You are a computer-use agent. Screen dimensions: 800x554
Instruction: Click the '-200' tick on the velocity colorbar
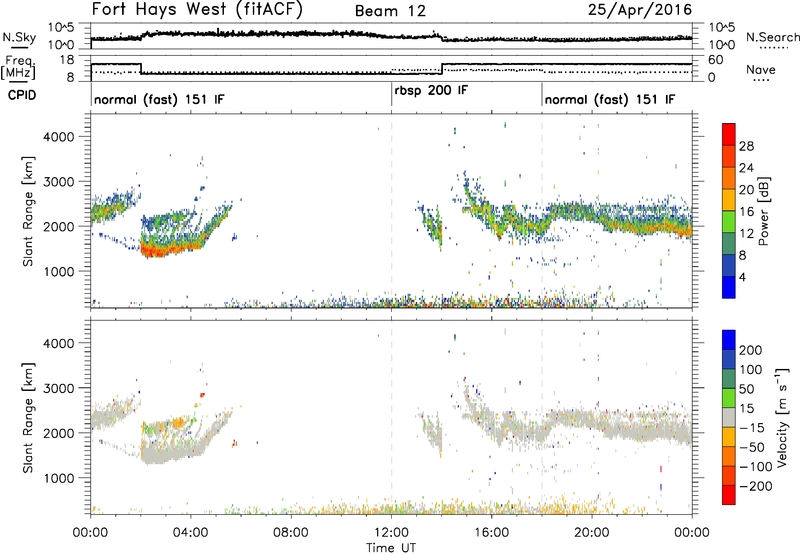point(755,486)
